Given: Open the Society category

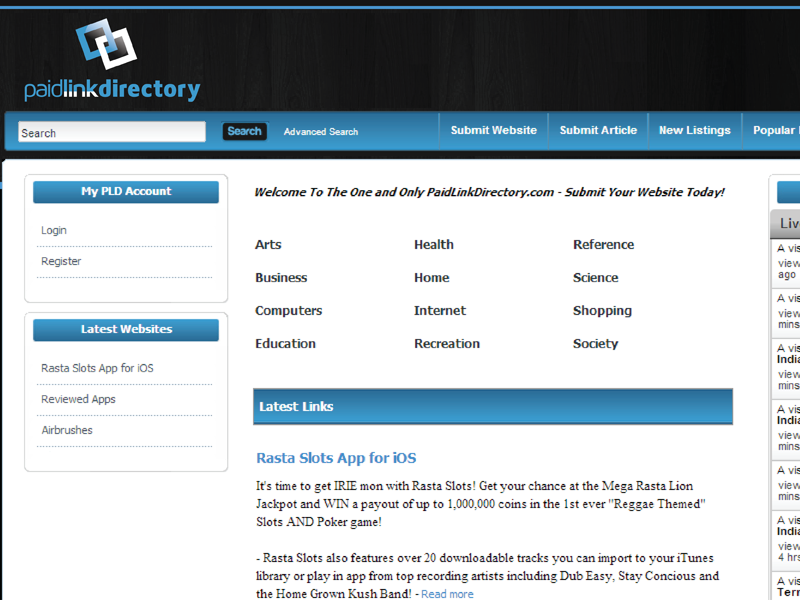Looking at the screenshot, I should (595, 343).
